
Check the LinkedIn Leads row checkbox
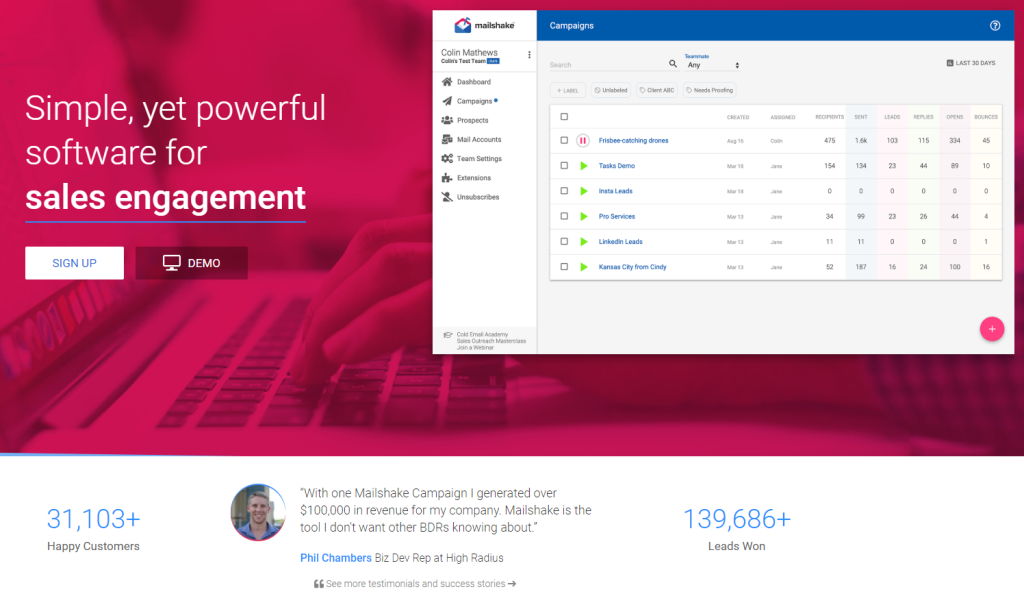click(x=564, y=242)
